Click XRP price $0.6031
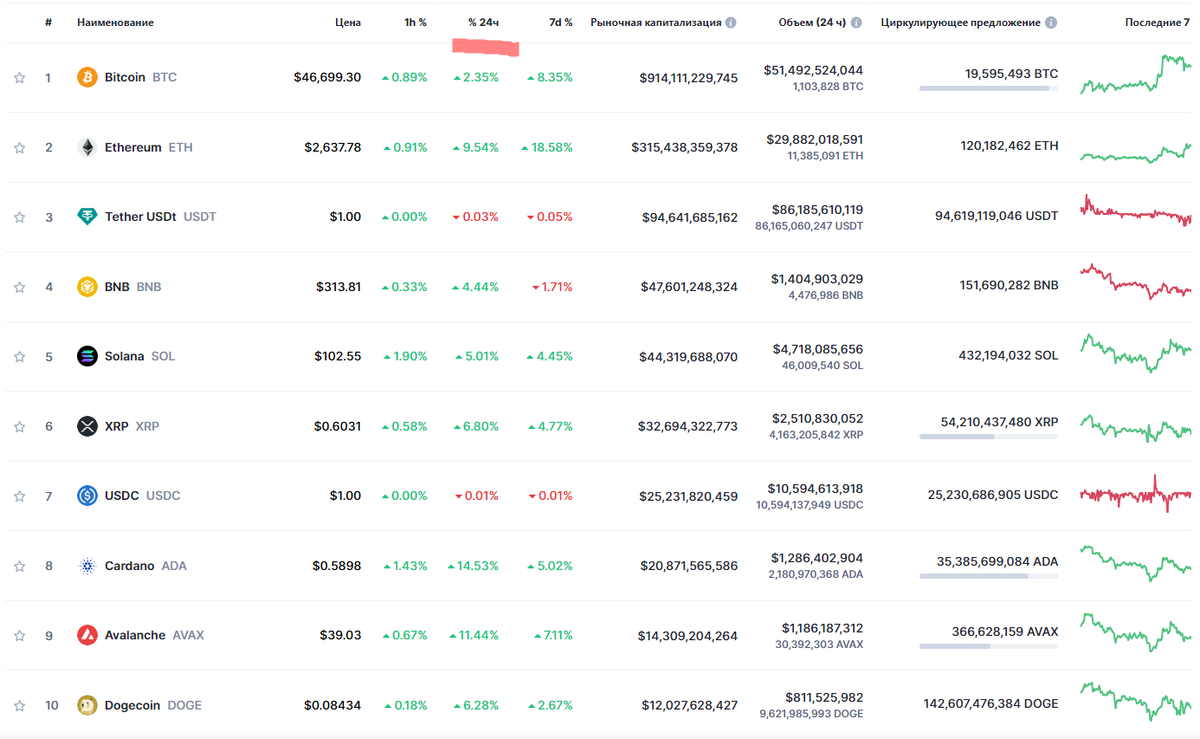The width and height of the screenshot is (1200, 739). tap(337, 426)
